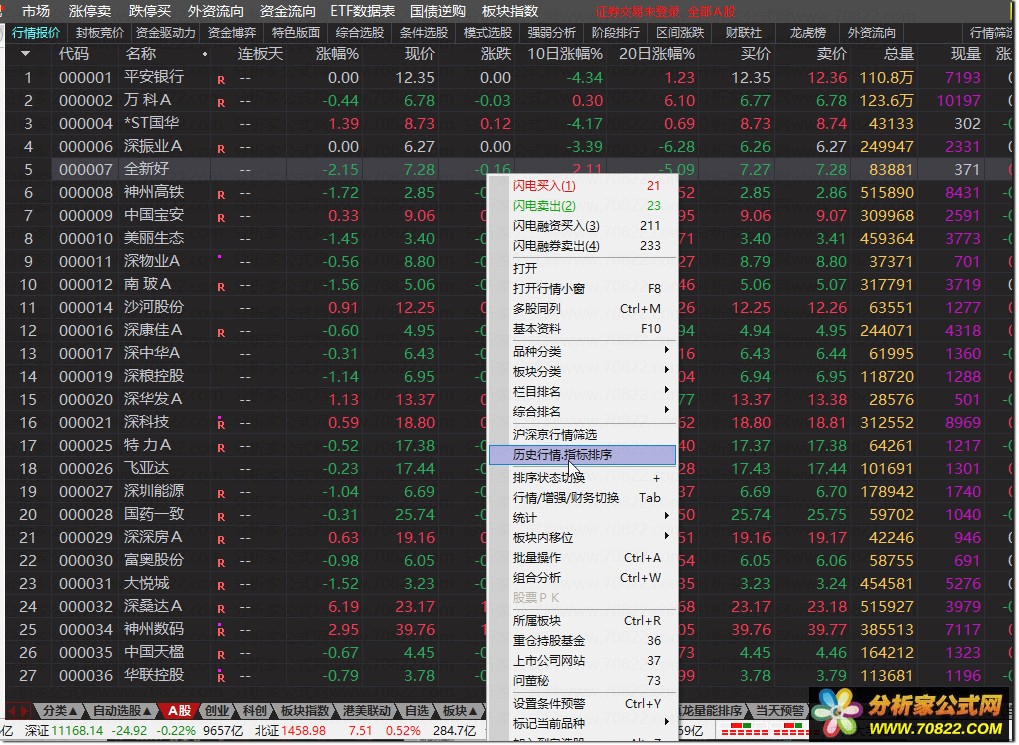This screenshot has height=745, width=1019.
Task: Open the 自动选股▲ bottom tab popup
Action: 122,711
